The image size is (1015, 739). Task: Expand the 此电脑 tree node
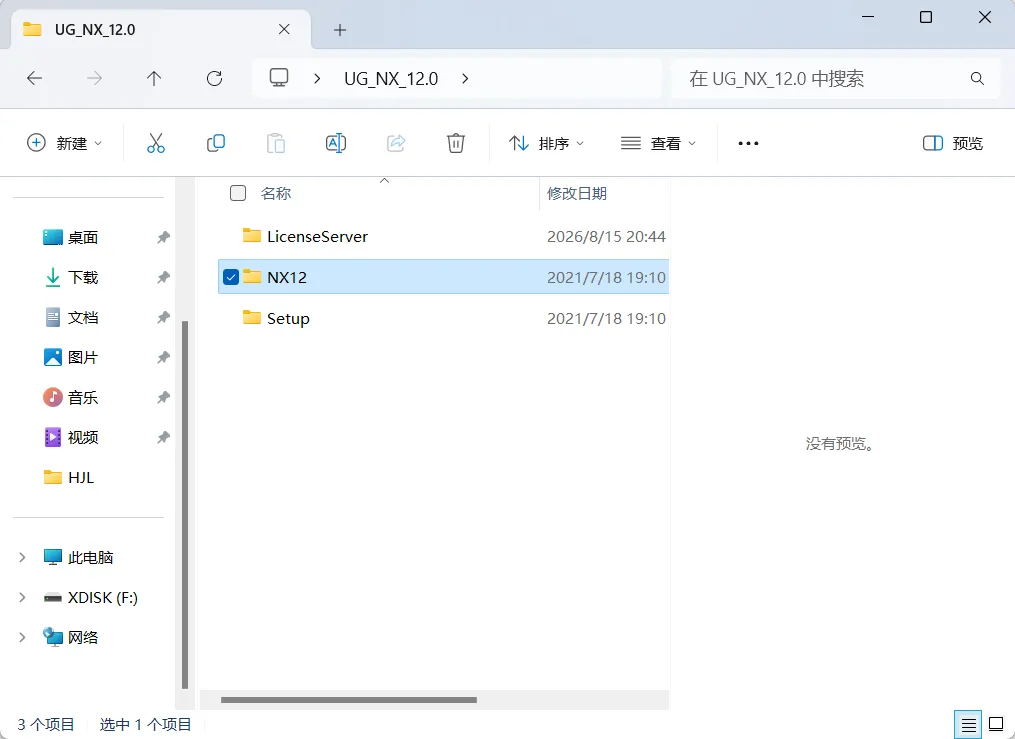coord(22,557)
